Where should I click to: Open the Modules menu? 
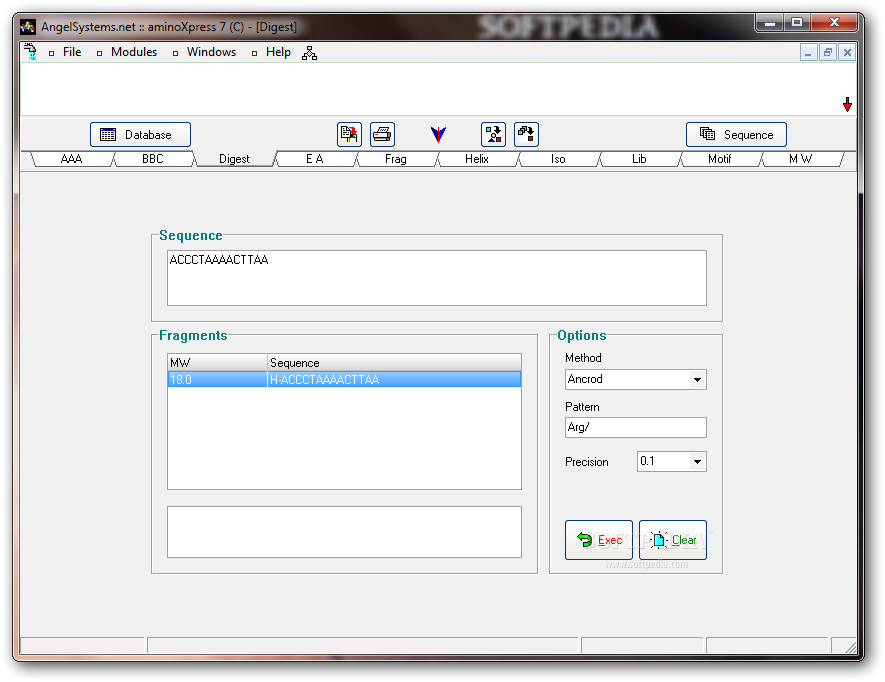pyautogui.click(x=134, y=52)
